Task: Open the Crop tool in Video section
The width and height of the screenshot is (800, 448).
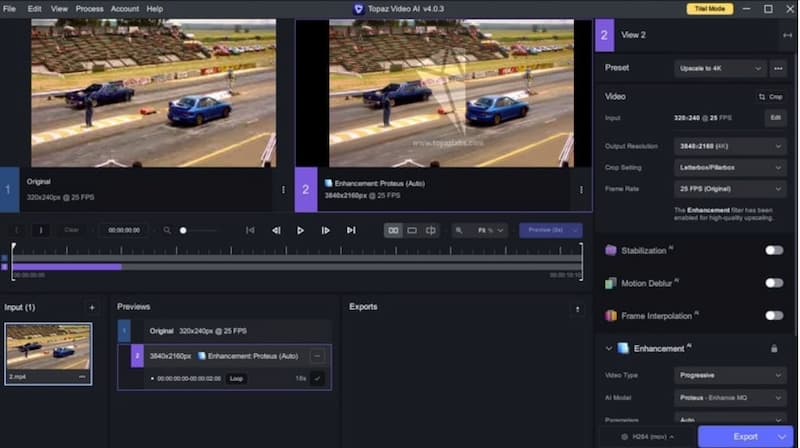Action: coord(770,96)
